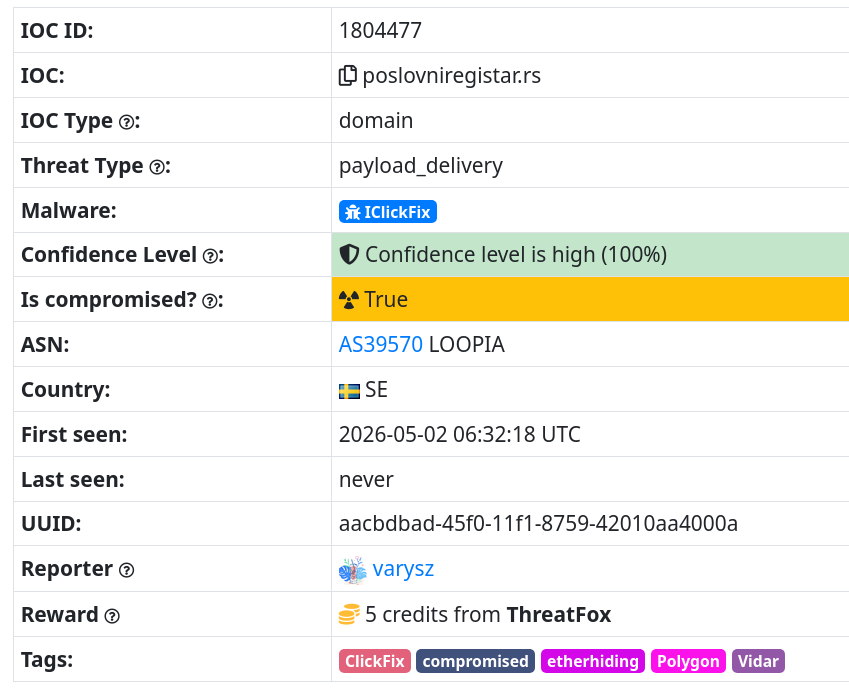Click the Confidence Level help icon
This screenshot has width=849, height=690.
(210, 256)
